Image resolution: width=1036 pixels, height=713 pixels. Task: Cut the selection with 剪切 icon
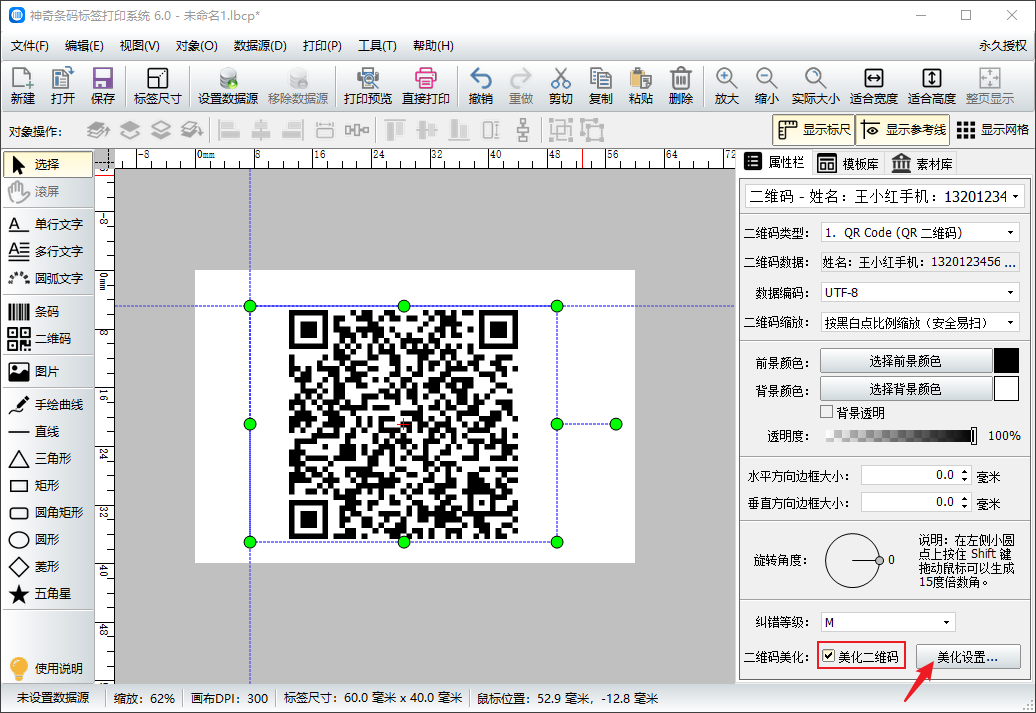point(560,86)
